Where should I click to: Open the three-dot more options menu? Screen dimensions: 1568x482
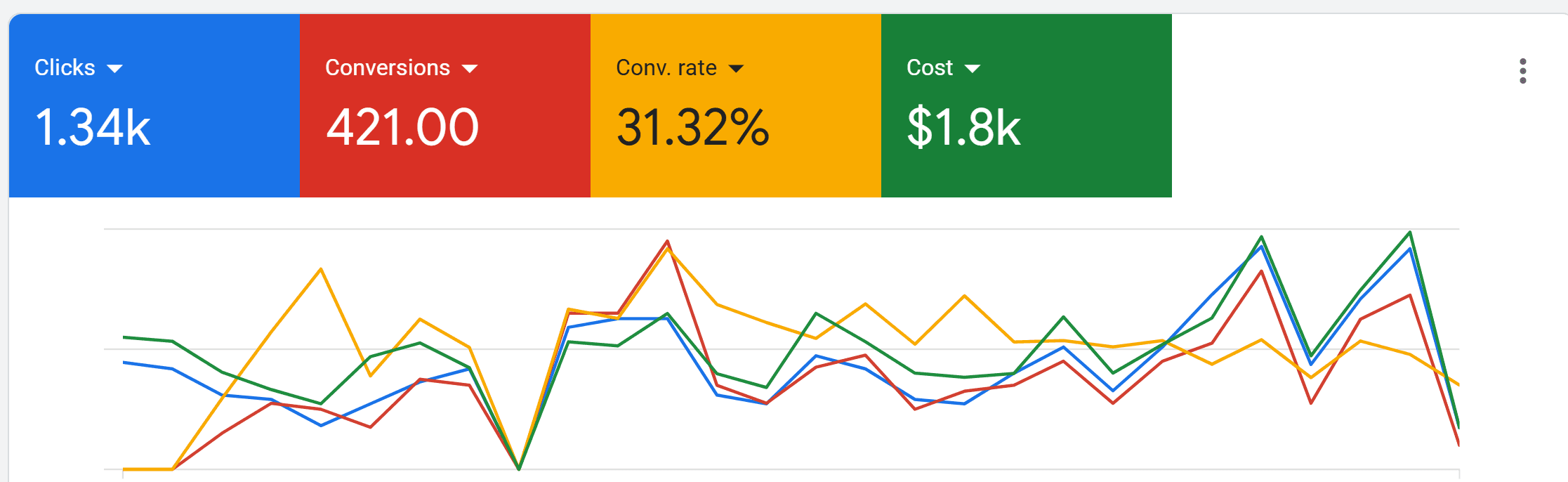[1522, 71]
